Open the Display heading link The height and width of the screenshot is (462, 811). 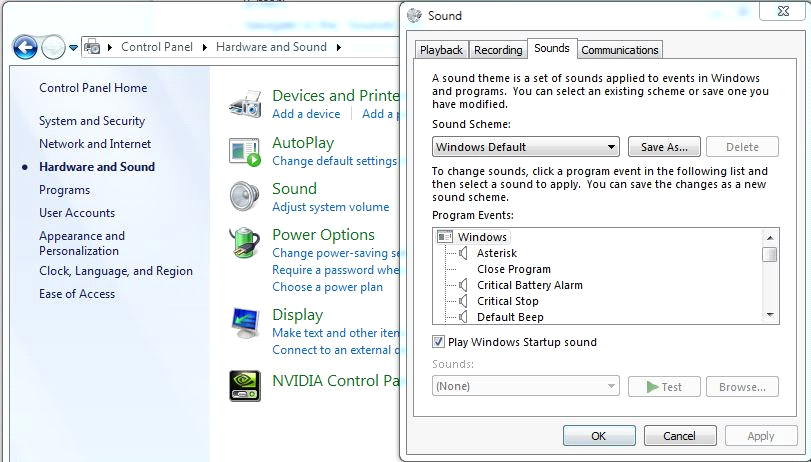(x=297, y=315)
